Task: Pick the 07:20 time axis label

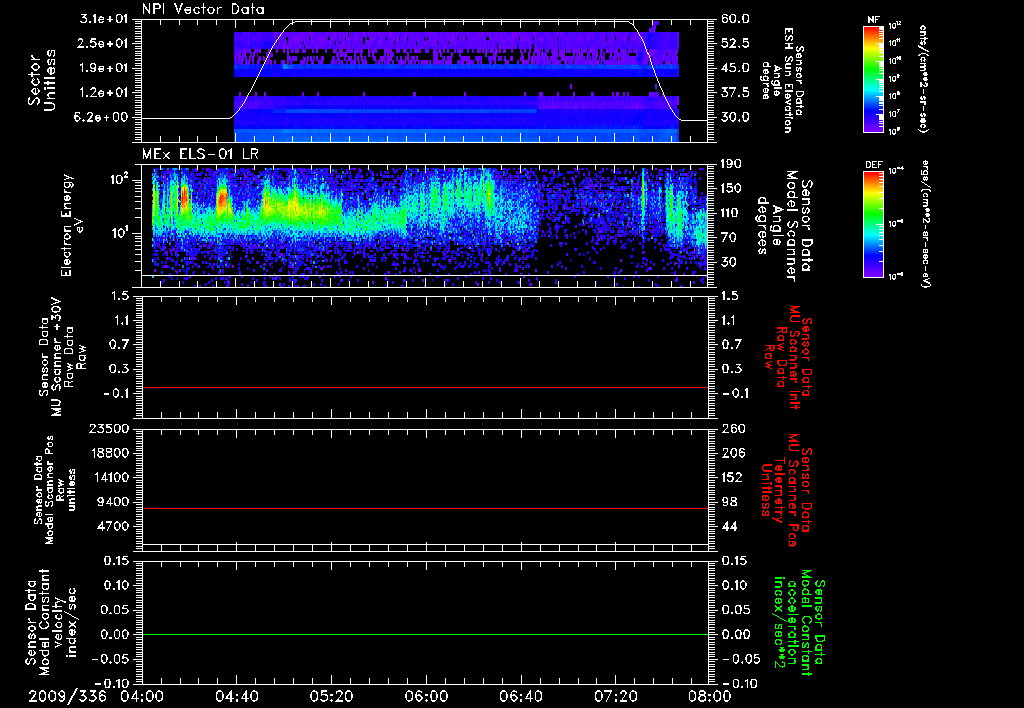Action: [615, 696]
